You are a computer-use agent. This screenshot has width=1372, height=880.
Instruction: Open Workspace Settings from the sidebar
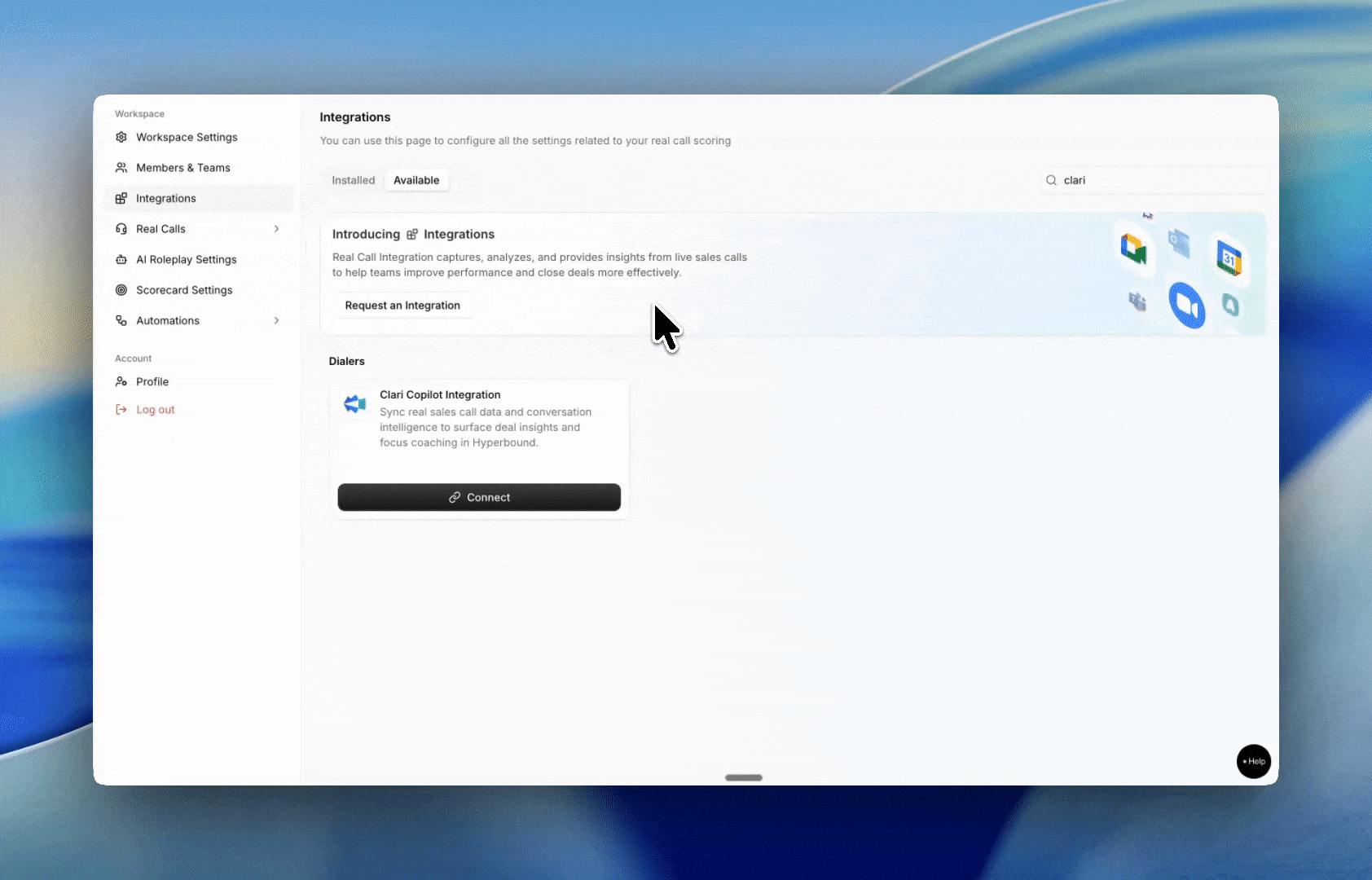coord(199,137)
